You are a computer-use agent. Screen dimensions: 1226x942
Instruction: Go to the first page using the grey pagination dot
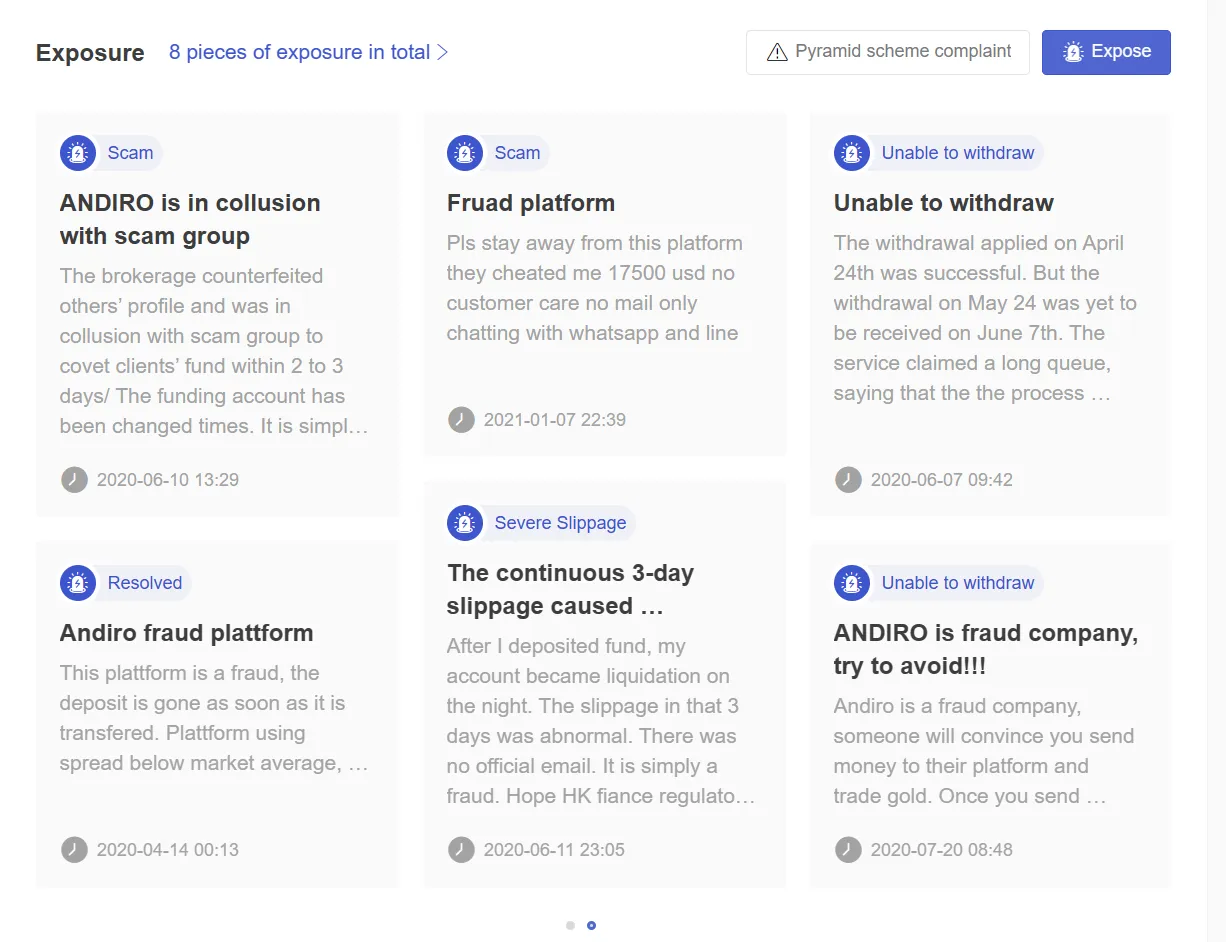click(570, 925)
